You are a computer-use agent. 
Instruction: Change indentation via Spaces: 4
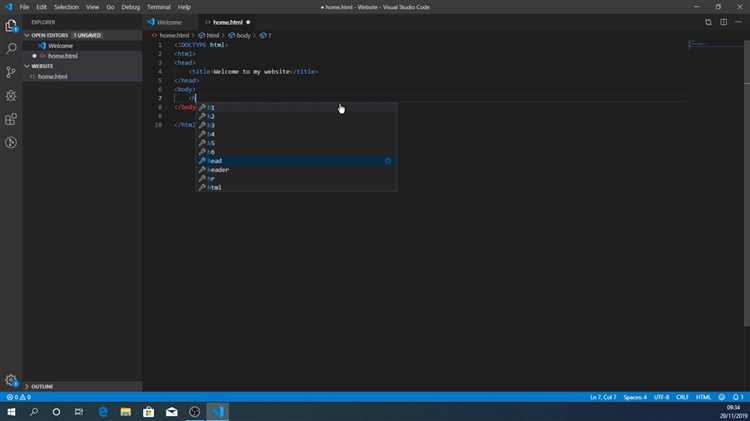point(635,397)
